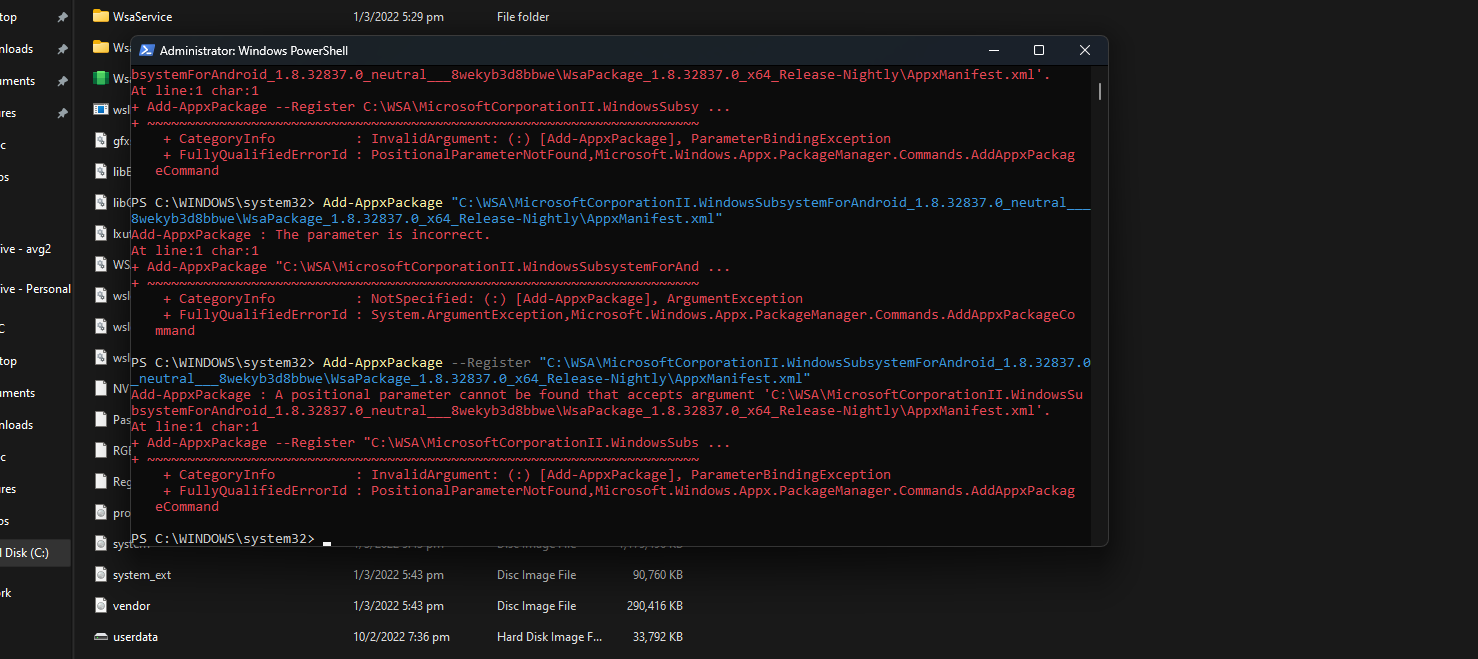Click the userdata hard disk image icon
The width and height of the screenshot is (1478, 659).
100,636
